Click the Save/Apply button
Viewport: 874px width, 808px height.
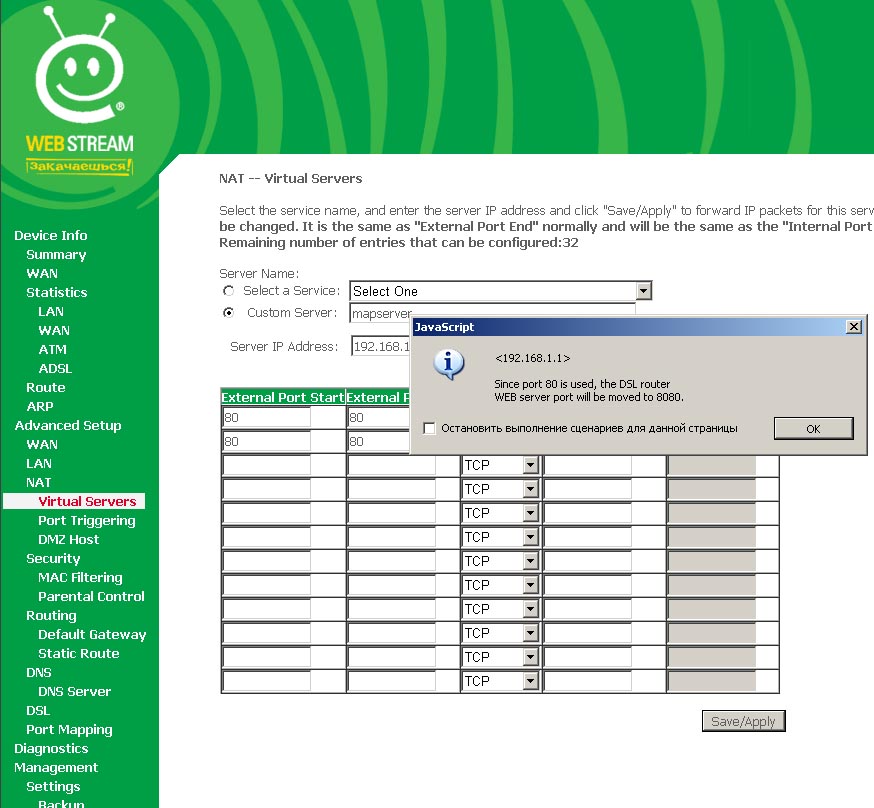click(743, 721)
